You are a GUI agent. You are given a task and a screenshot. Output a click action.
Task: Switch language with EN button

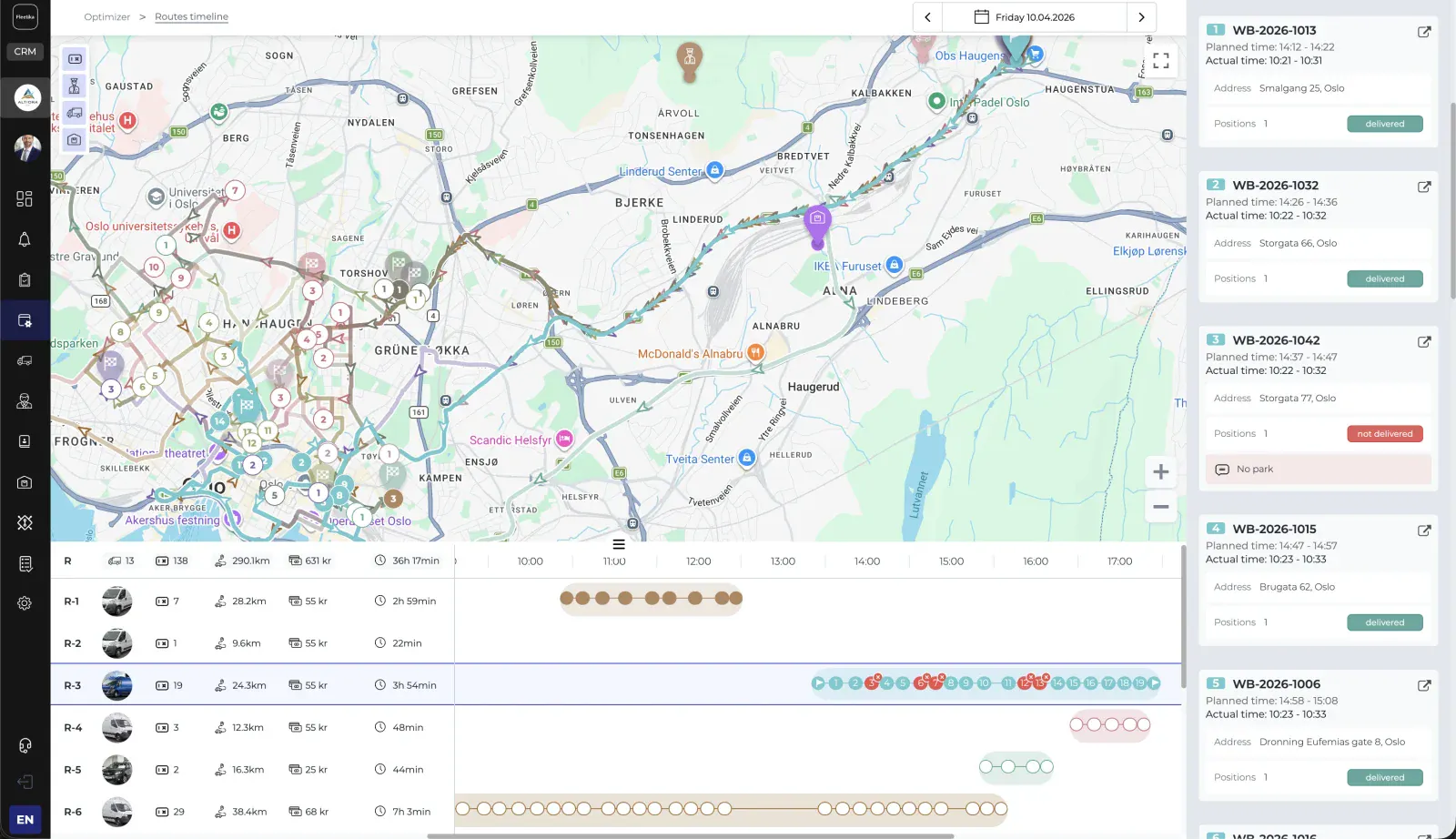tap(25, 819)
